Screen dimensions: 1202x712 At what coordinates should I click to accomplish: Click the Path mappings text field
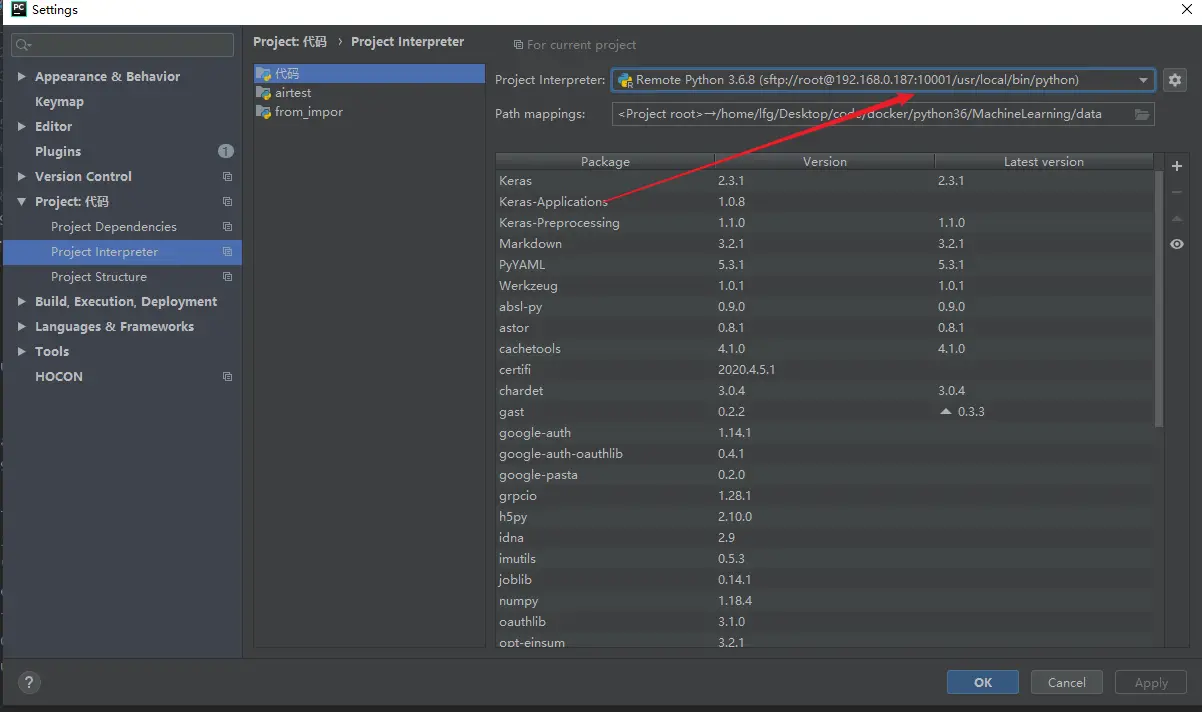point(872,114)
